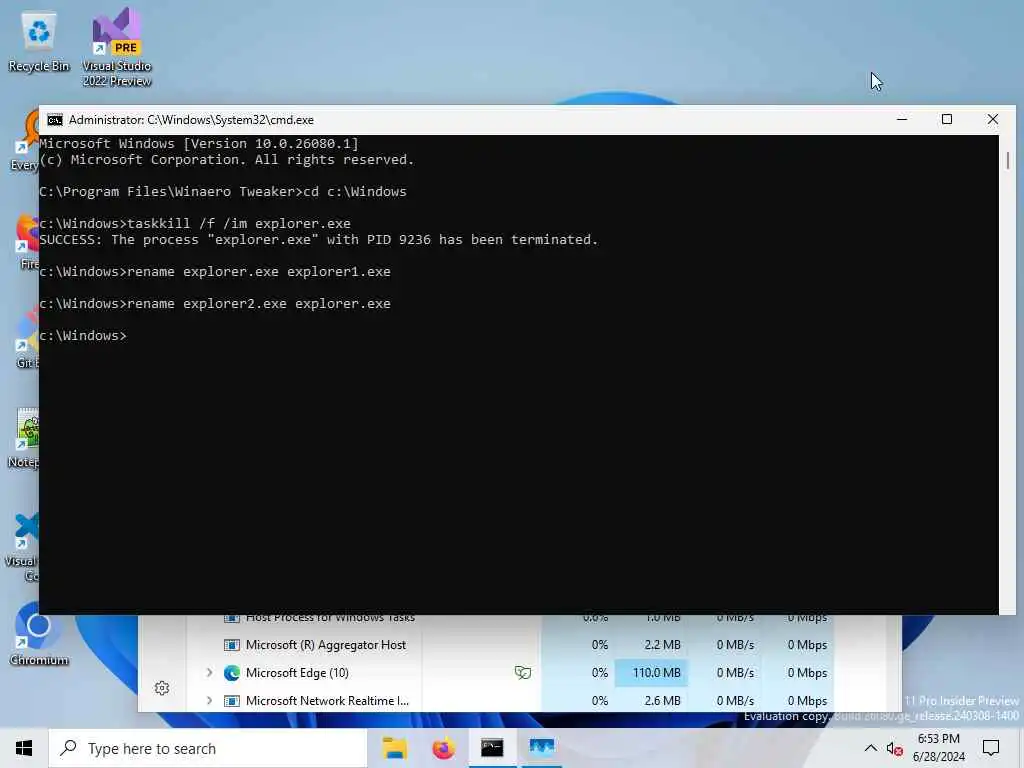Click the cmd.exe title bar icon
The width and height of the screenshot is (1024, 768).
(55, 120)
